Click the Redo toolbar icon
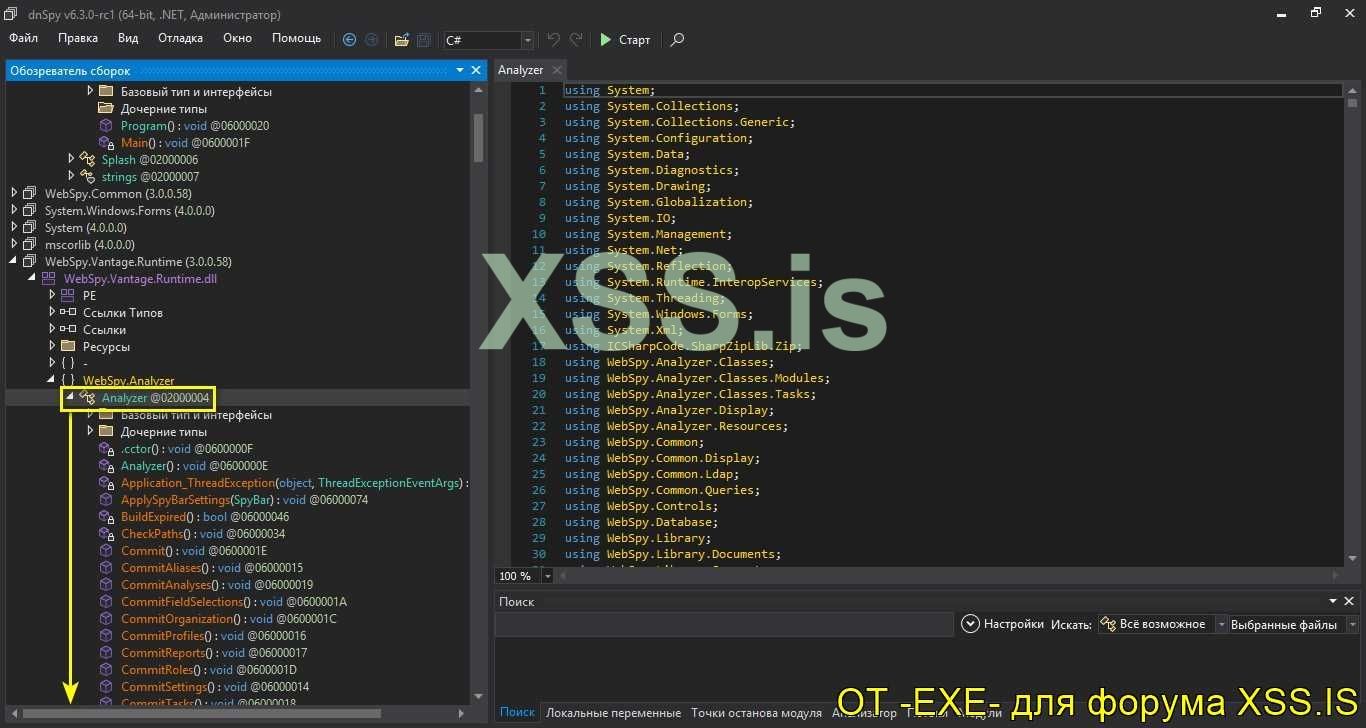The width and height of the screenshot is (1366, 728). [576, 40]
